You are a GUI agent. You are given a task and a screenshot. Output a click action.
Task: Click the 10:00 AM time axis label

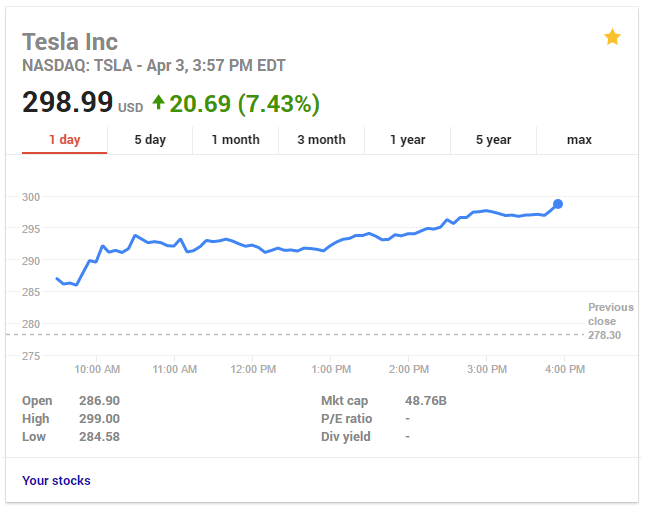[x=97, y=369]
